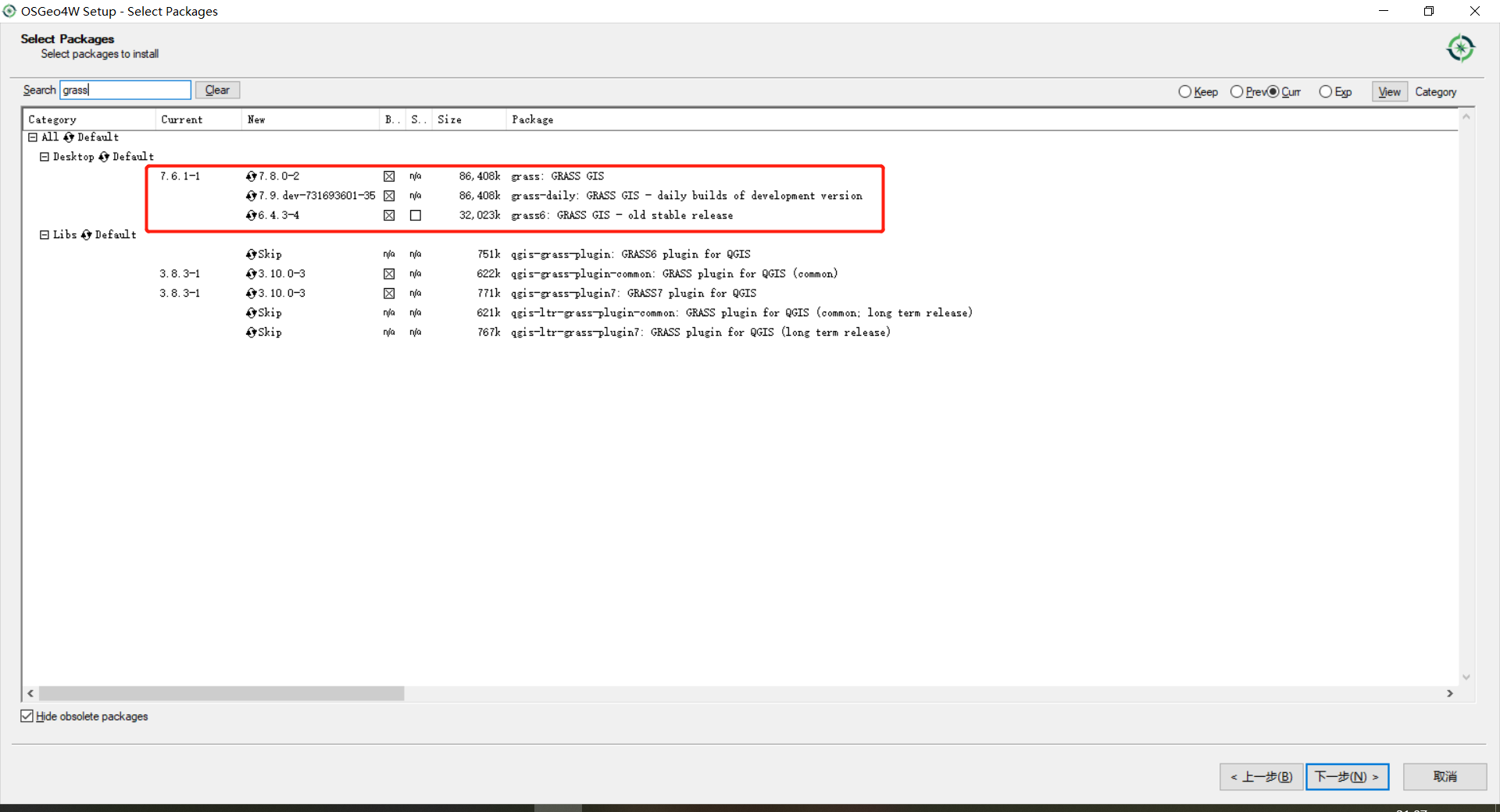The image size is (1500, 812).
Task: Select 'grass-daily: GRASS GIS - daily builds' text
Action: coord(687,196)
